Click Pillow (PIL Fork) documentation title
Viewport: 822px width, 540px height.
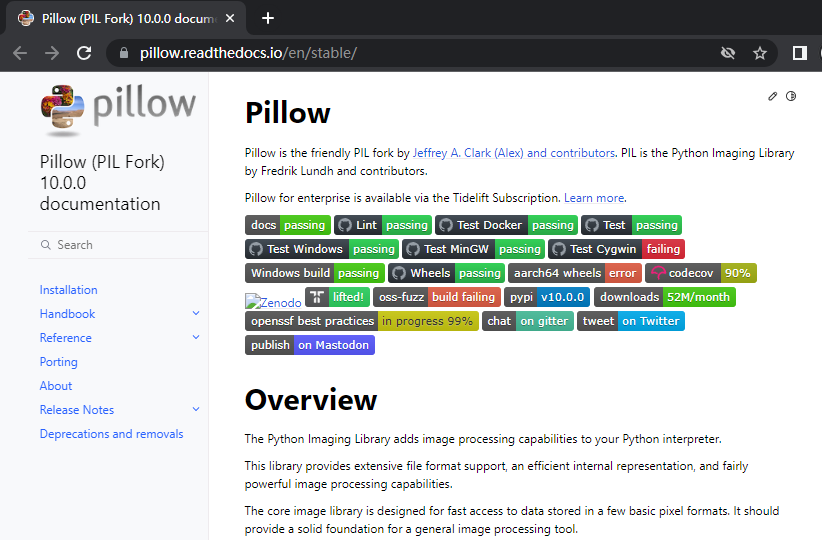(x=102, y=183)
